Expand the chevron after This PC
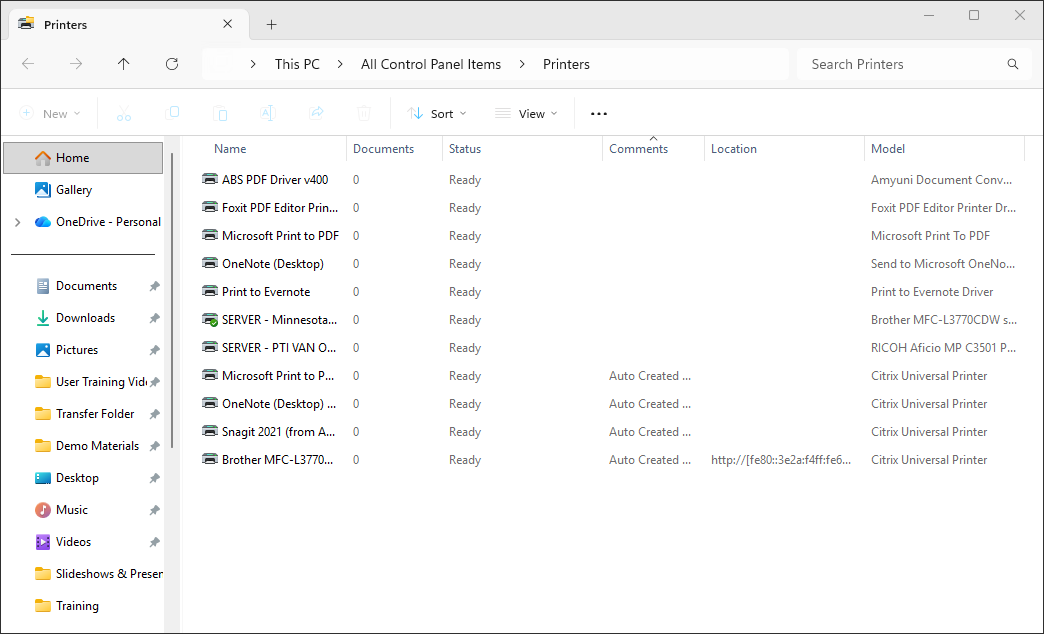 click(x=340, y=64)
